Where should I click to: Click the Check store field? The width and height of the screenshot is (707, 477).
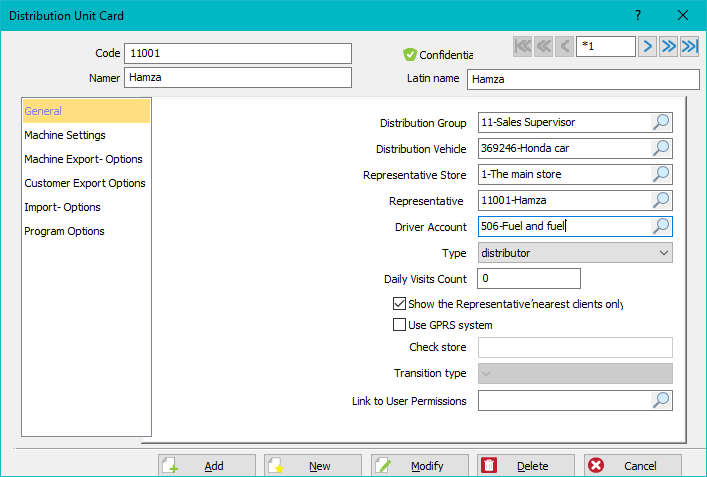point(575,347)
